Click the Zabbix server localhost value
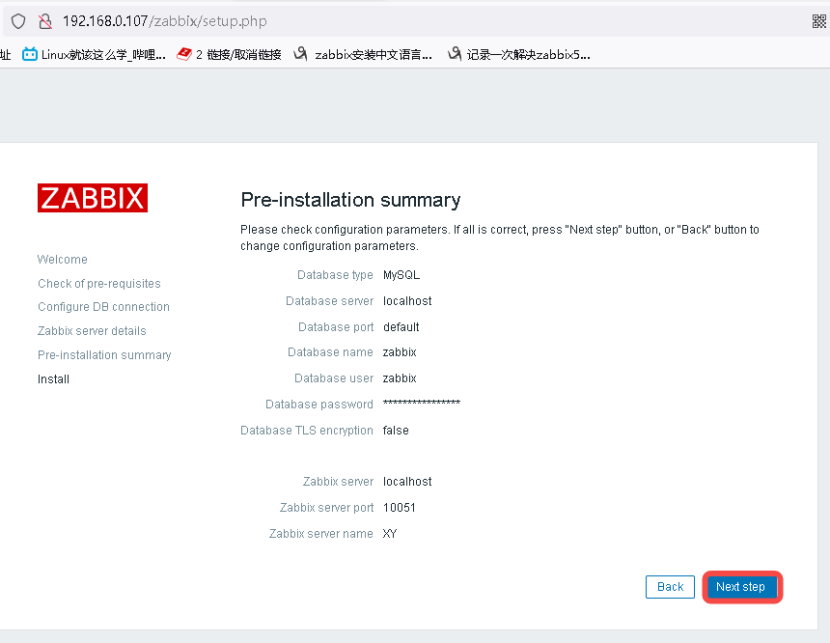This screenshot has height=643, width=830. coord(407,482)
